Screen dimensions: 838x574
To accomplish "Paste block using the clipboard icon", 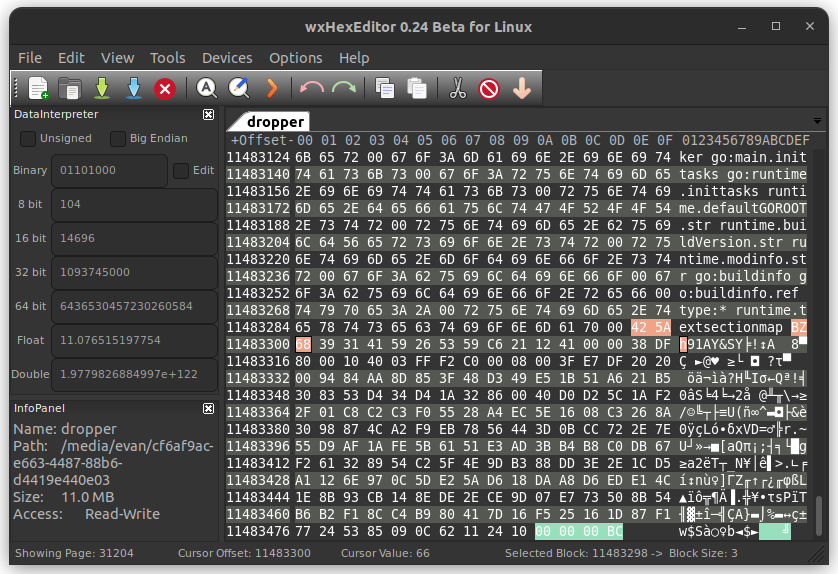I will [x=417, y=88].
